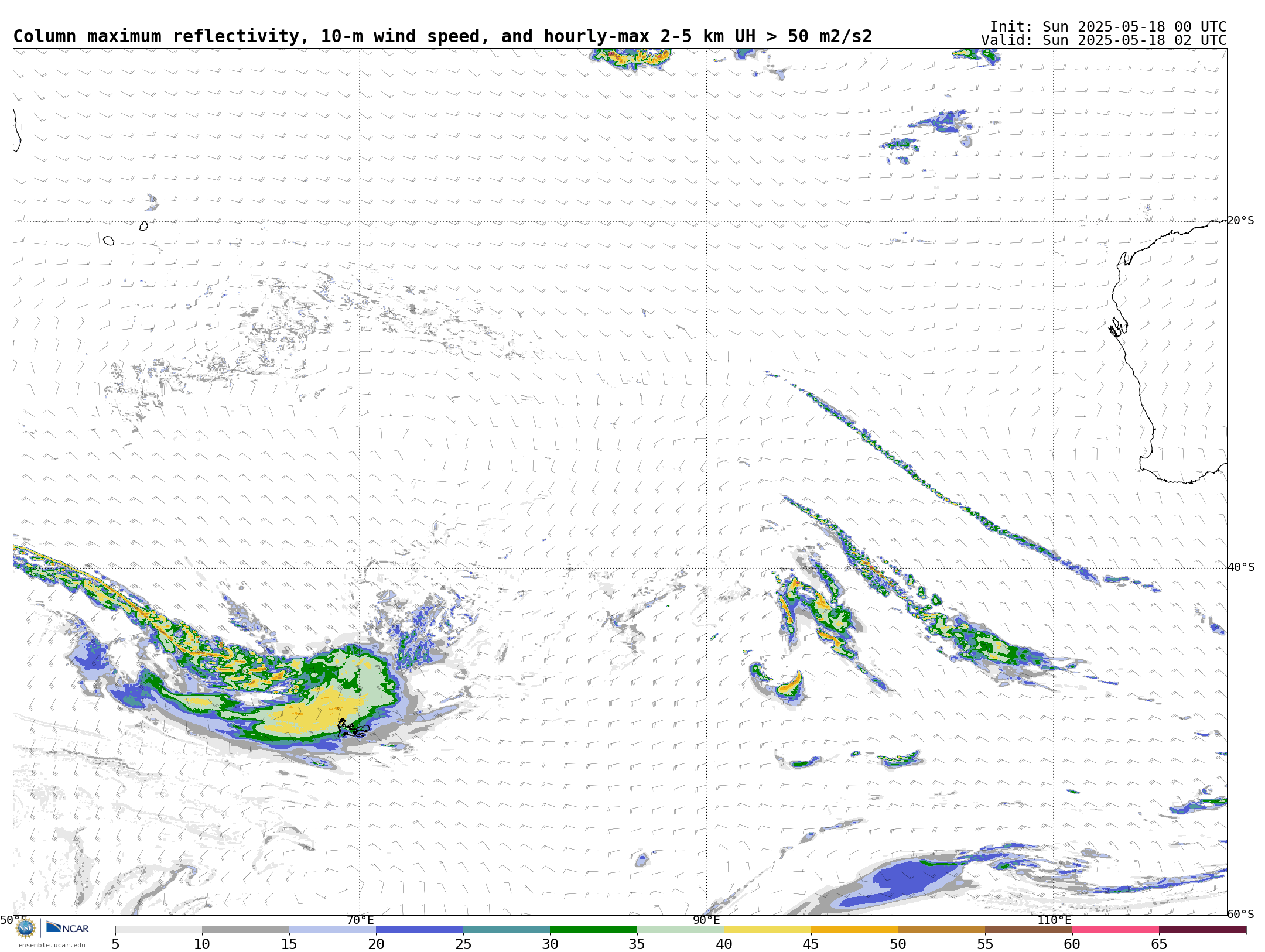Select the brown 55–60 colorbar segment
Viewport: 1265px width, 952px height.
click(1028, 930)
